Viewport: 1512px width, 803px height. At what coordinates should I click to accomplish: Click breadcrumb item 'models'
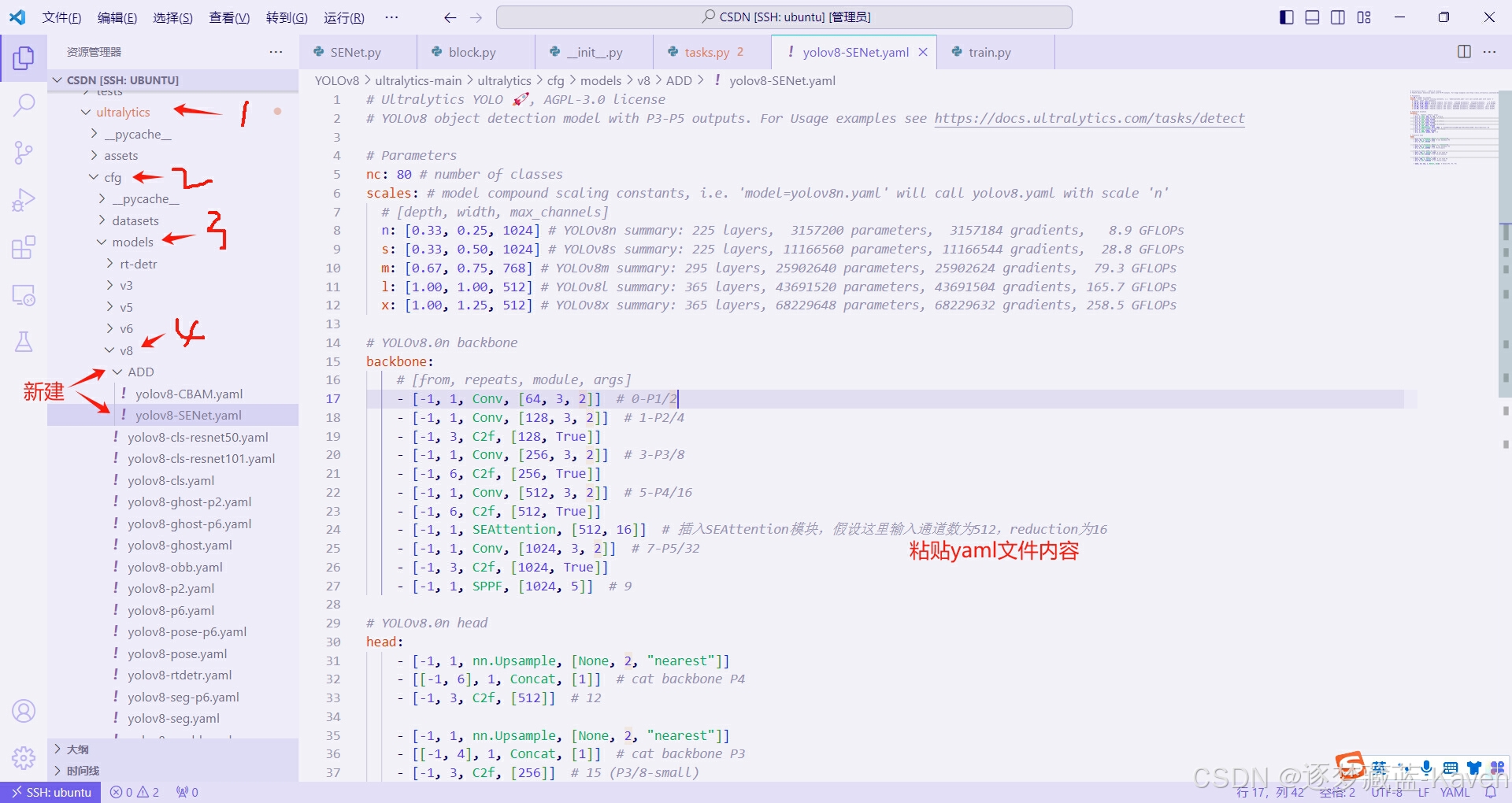point(601,80)
